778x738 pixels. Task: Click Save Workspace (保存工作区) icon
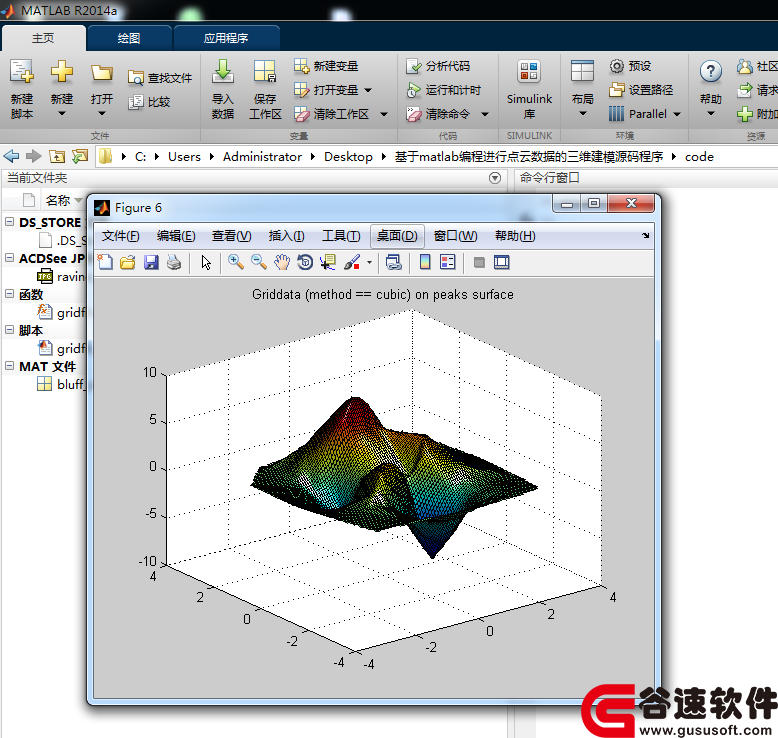265,72
